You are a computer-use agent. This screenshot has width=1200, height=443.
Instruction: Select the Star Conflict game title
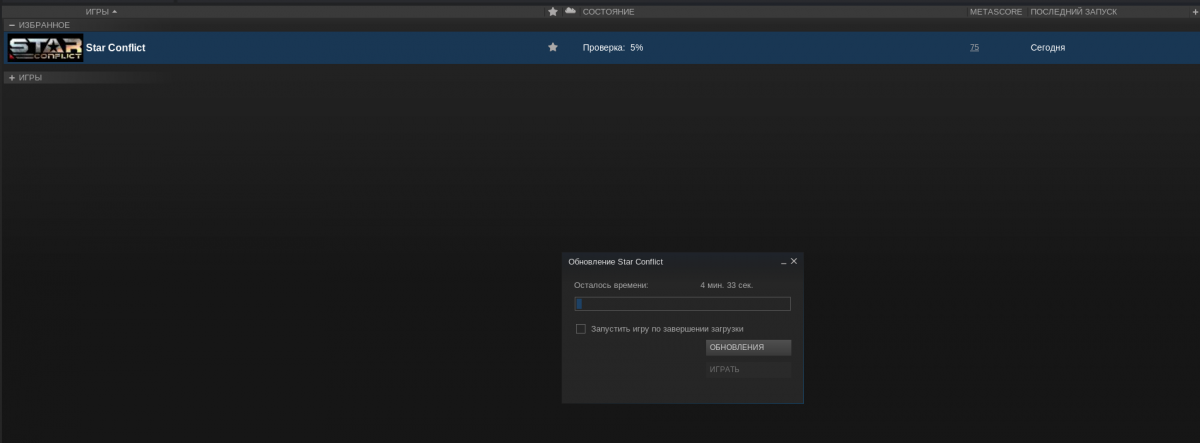click(116, 48)
